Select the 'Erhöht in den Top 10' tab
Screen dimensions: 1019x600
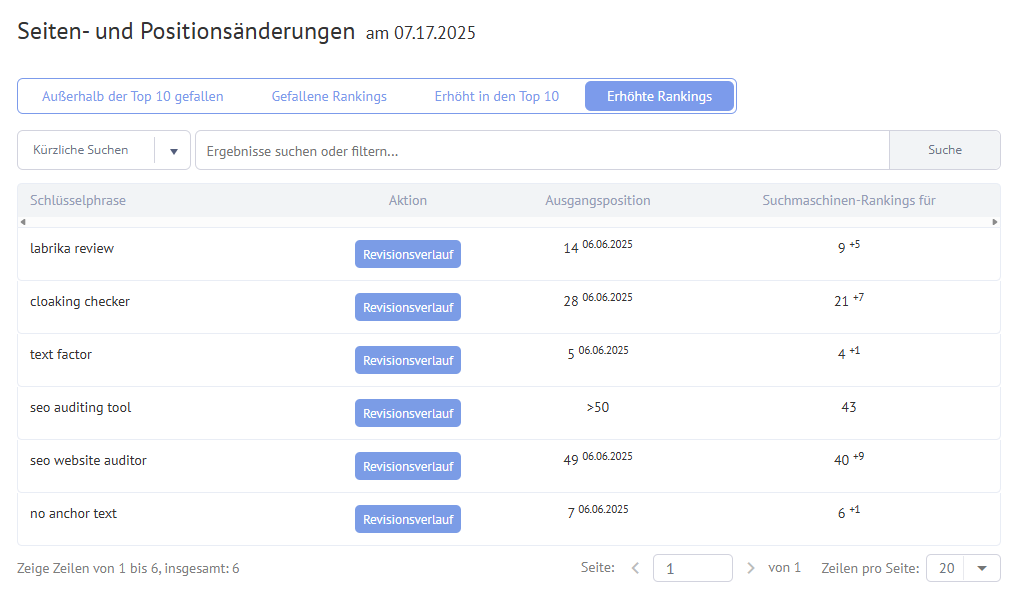[x=497, y=96]
